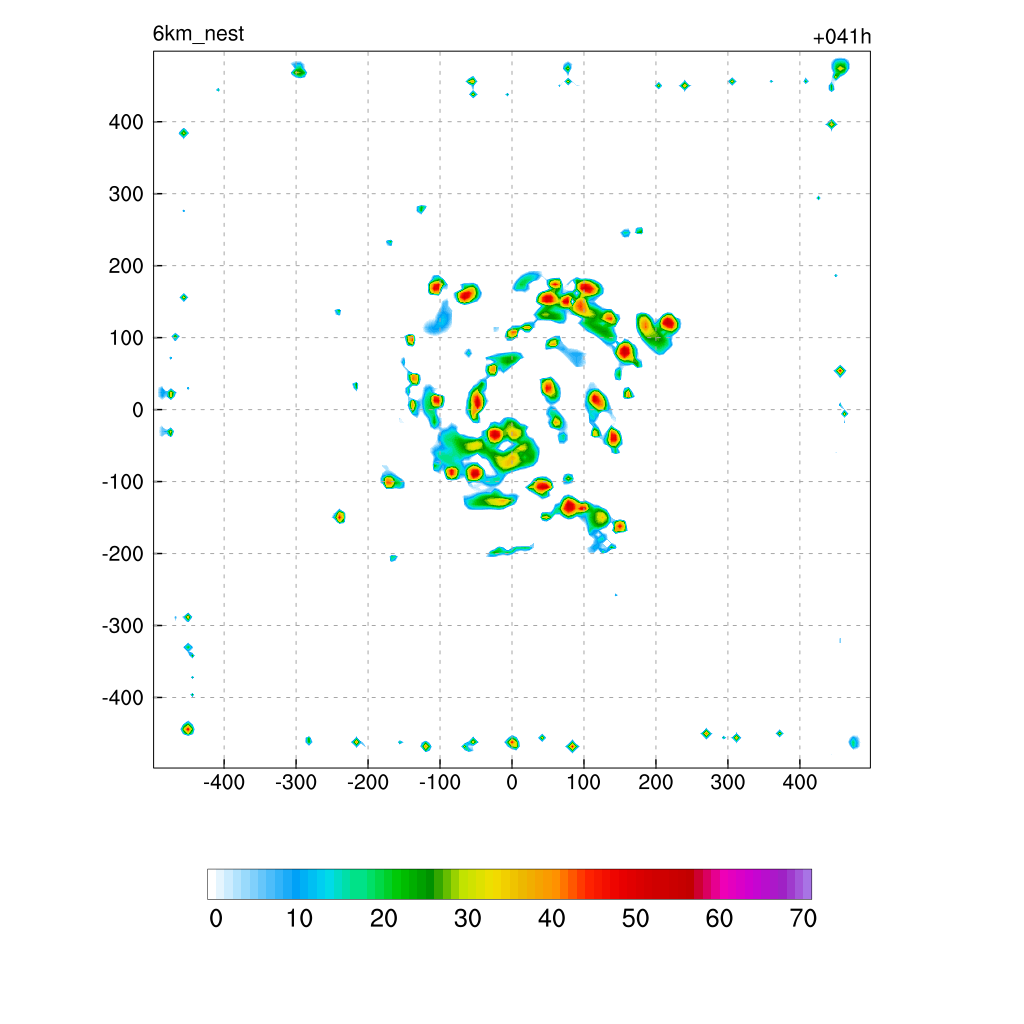Click the "+041h" forecast hour label
Image resolution: width=1024 pixels, height=1024 pixels.
tap(842, 37)
